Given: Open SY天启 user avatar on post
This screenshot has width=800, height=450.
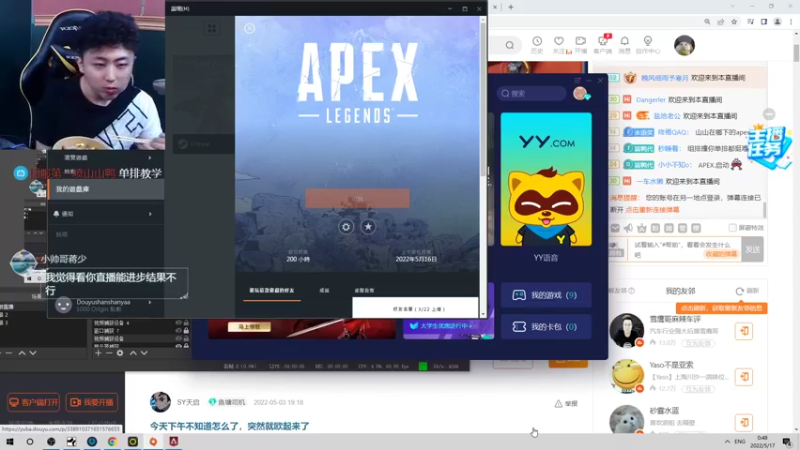Looking at the screenshot, I should tap(160, 402).
